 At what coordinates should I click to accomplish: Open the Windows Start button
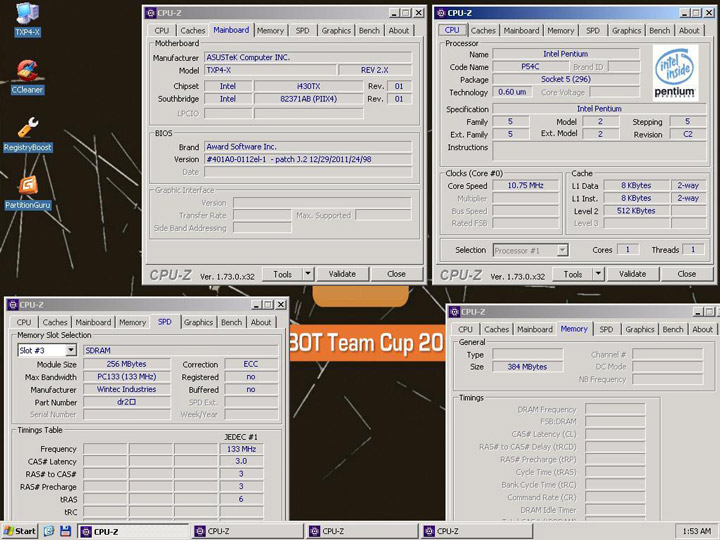coord(19,531)
